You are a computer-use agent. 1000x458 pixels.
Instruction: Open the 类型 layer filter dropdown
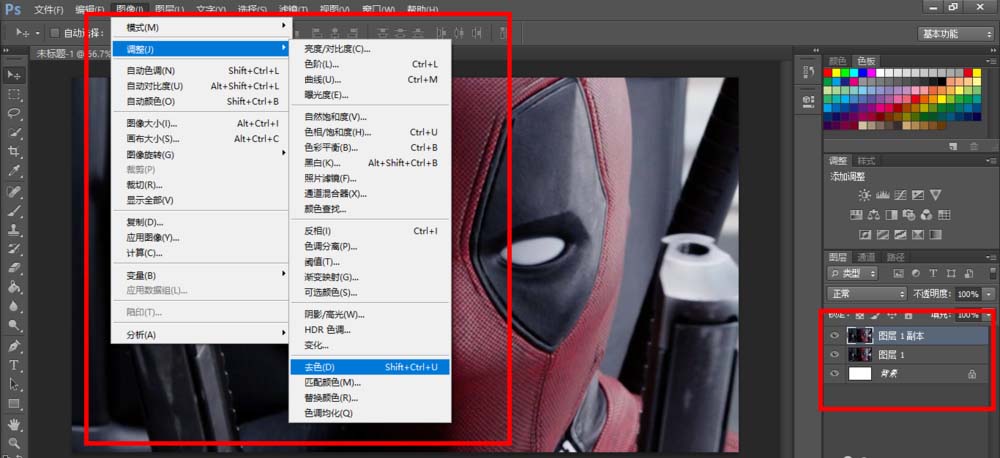pyautogui.click(x=852, y=274)
